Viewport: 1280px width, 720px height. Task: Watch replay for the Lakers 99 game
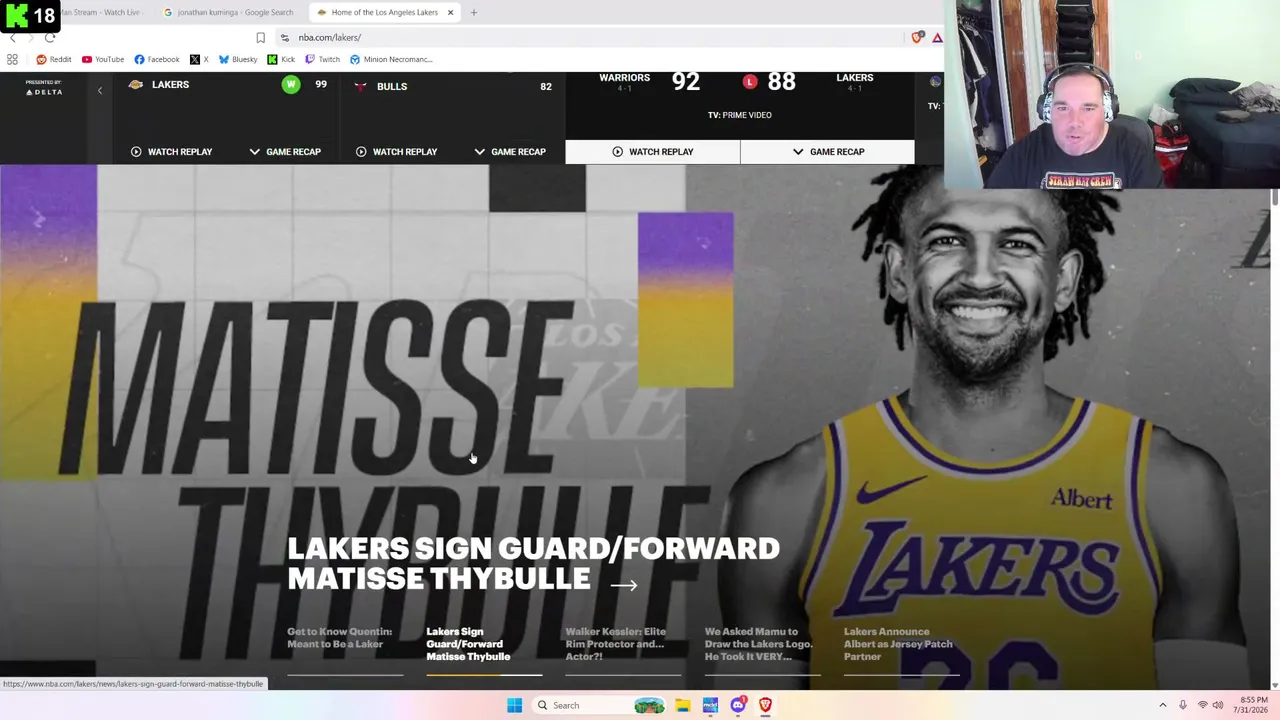tap(171, 152)
